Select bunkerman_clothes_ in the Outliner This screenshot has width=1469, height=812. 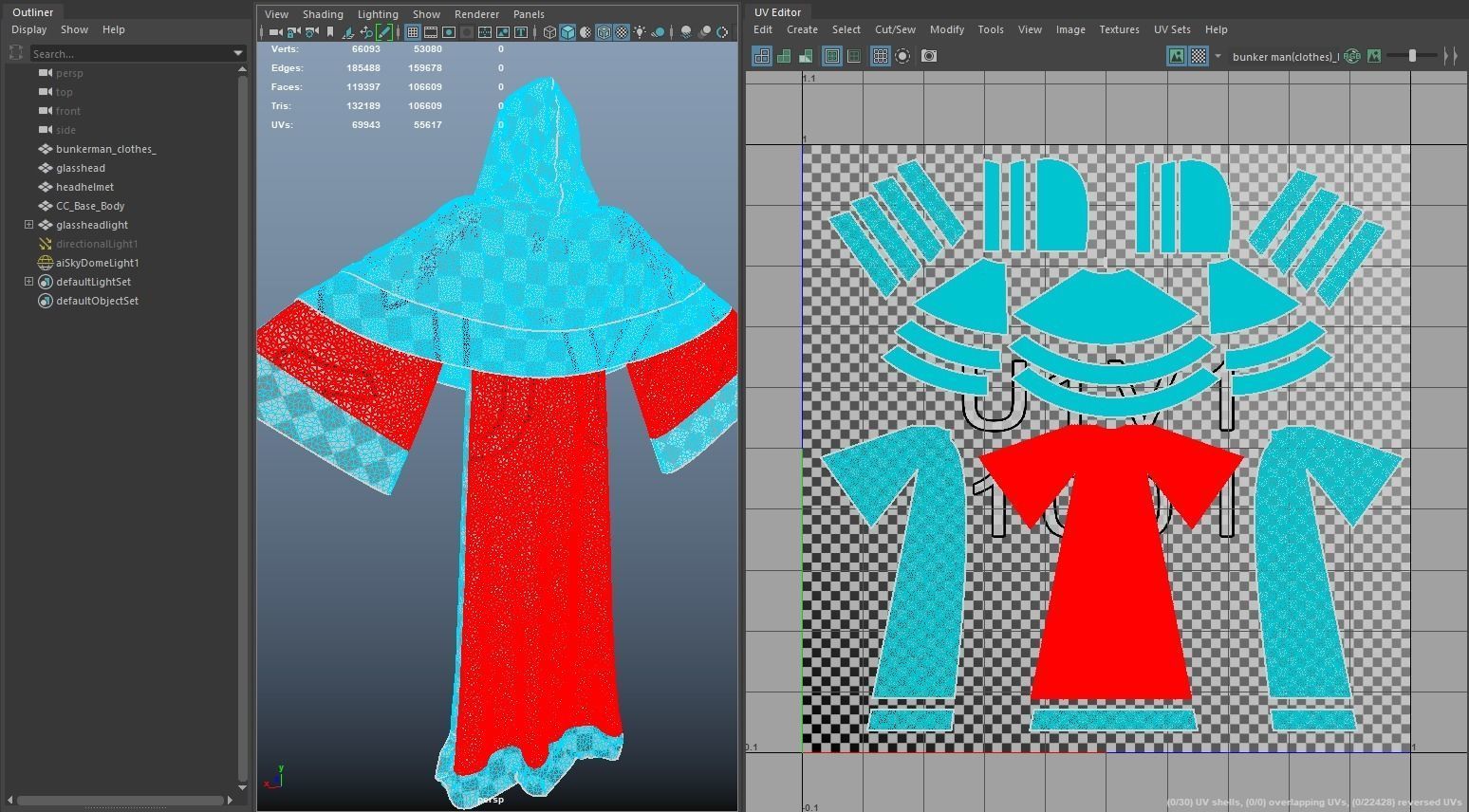pyautogui.click(x=105, y=149)
